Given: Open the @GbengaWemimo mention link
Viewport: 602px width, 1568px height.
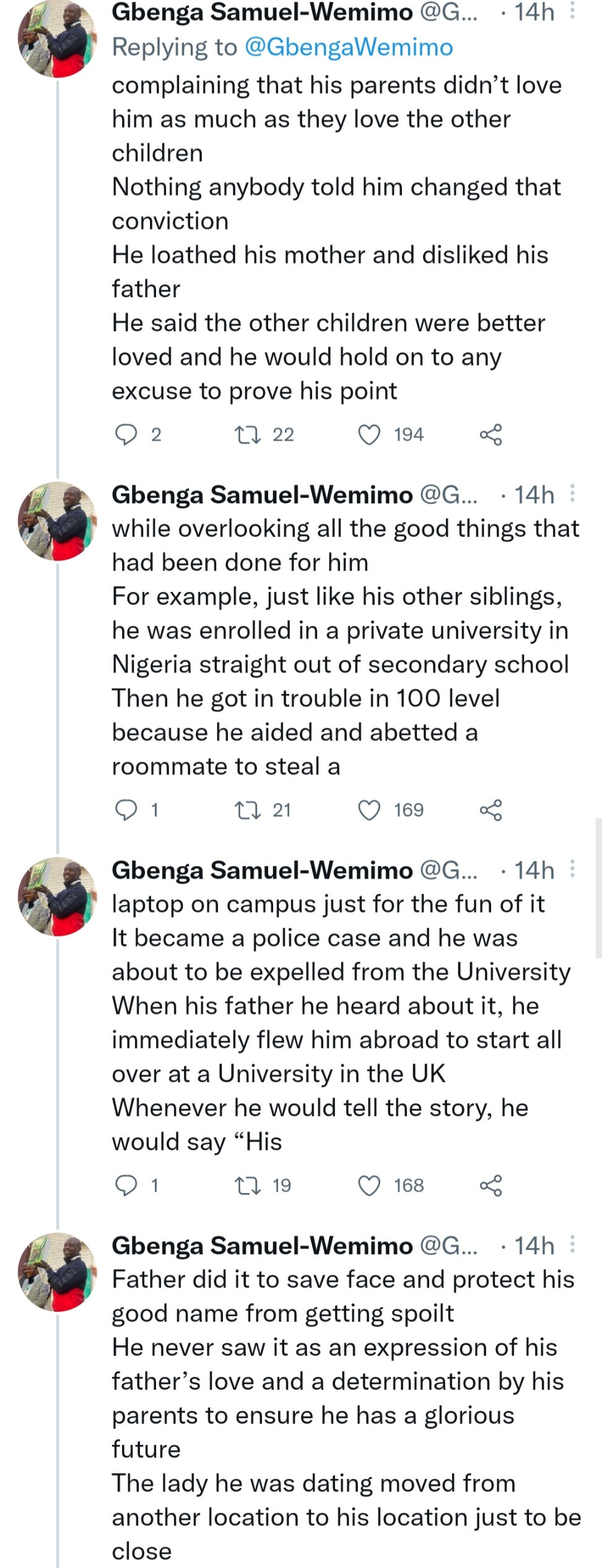Looking at the screenshot, I should (349, 47).
